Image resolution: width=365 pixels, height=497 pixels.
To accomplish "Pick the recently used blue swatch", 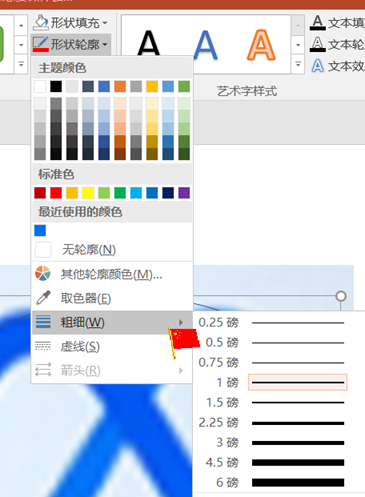I will pos(40,230).
